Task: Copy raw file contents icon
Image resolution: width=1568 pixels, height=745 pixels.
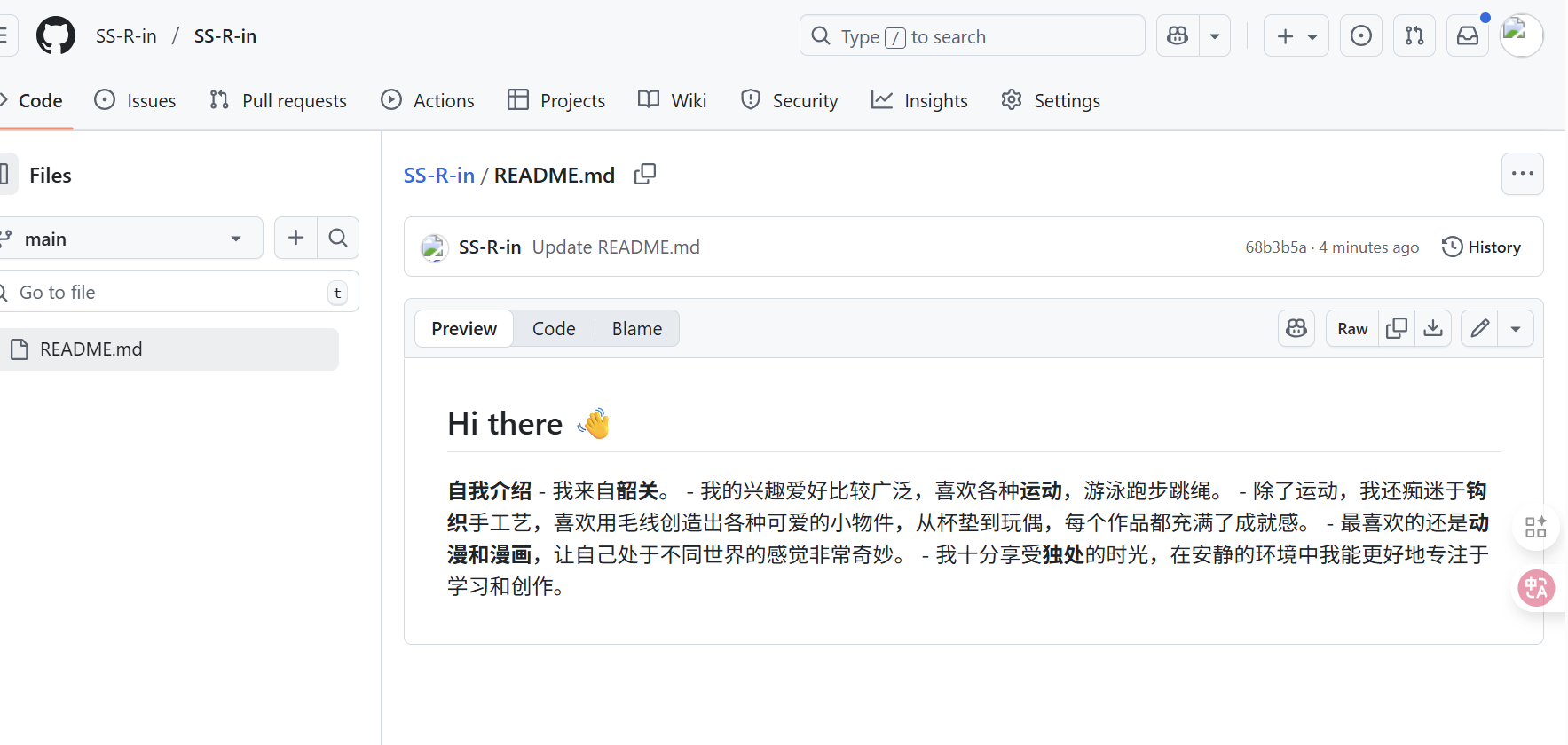Action: pyautogui.click(x=1397, y=328)
